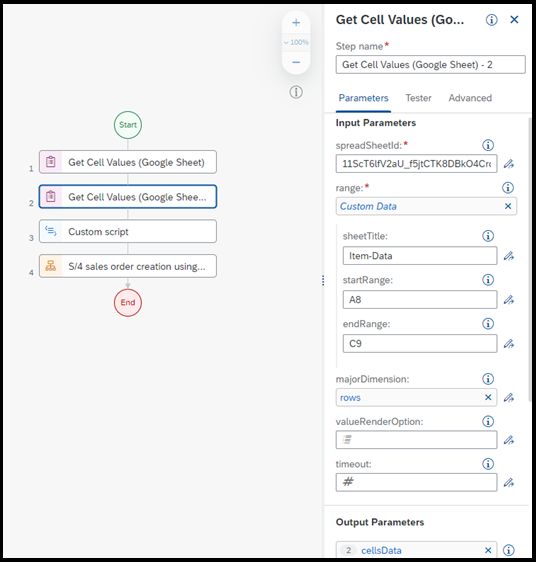The width and height of the screenshot is (536, 562).
Task: Open expression editor for endRange field
Action: click(509, 344)
